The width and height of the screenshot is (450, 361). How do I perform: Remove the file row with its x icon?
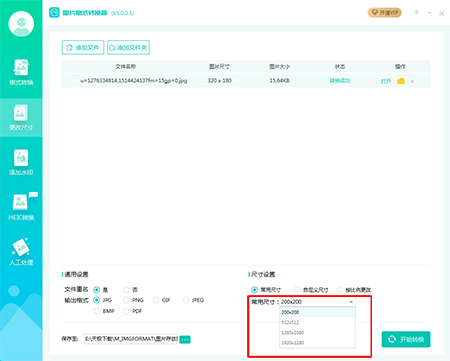(412, 81)
